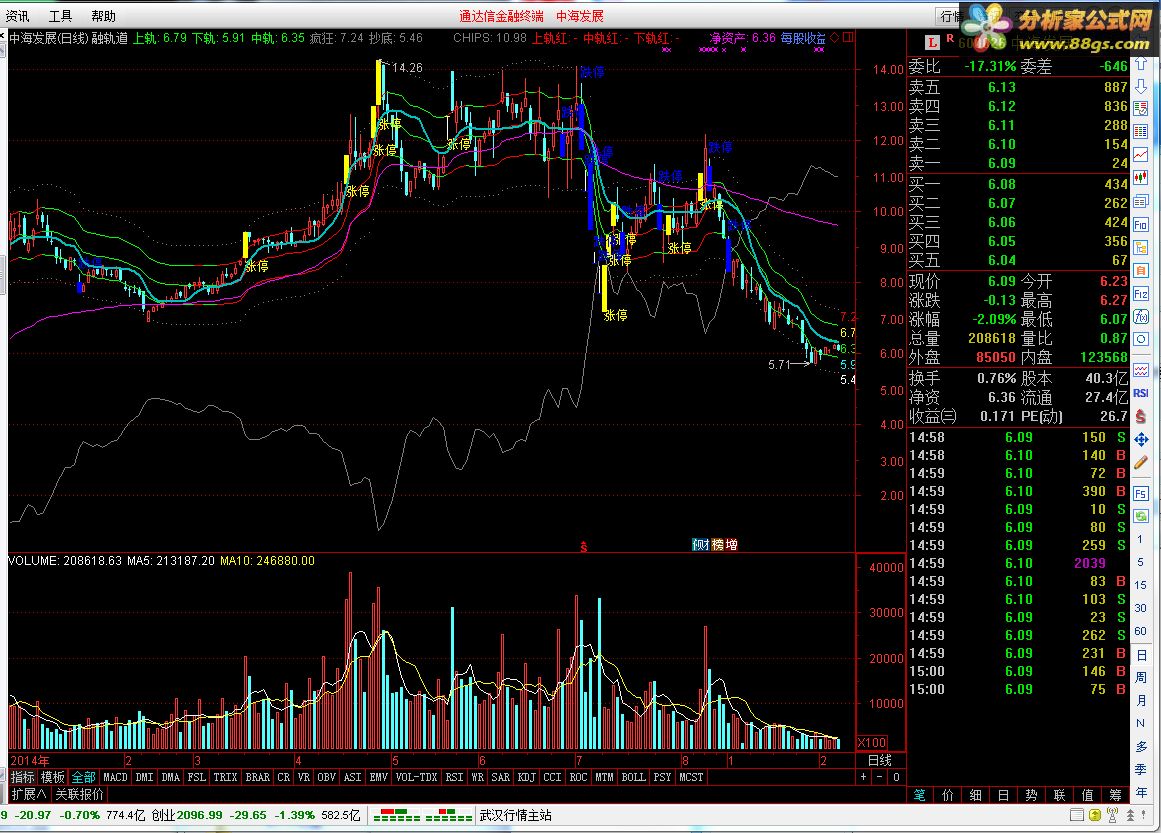The height and width of the screenshot is (833, 1161).
Task: Select the MACD indicator tab
Action: 116,777
